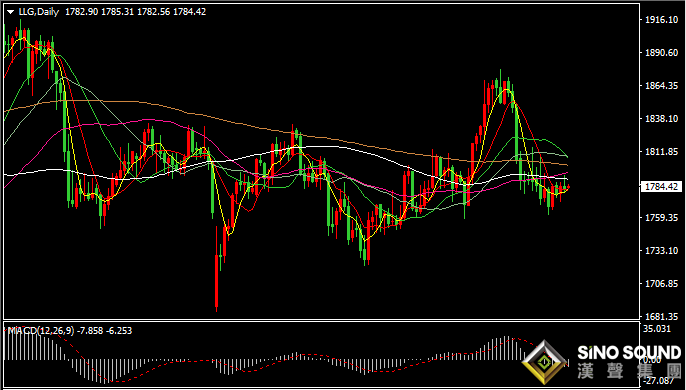Click the MACD(12,26,9) indicator label

point(41,330)
